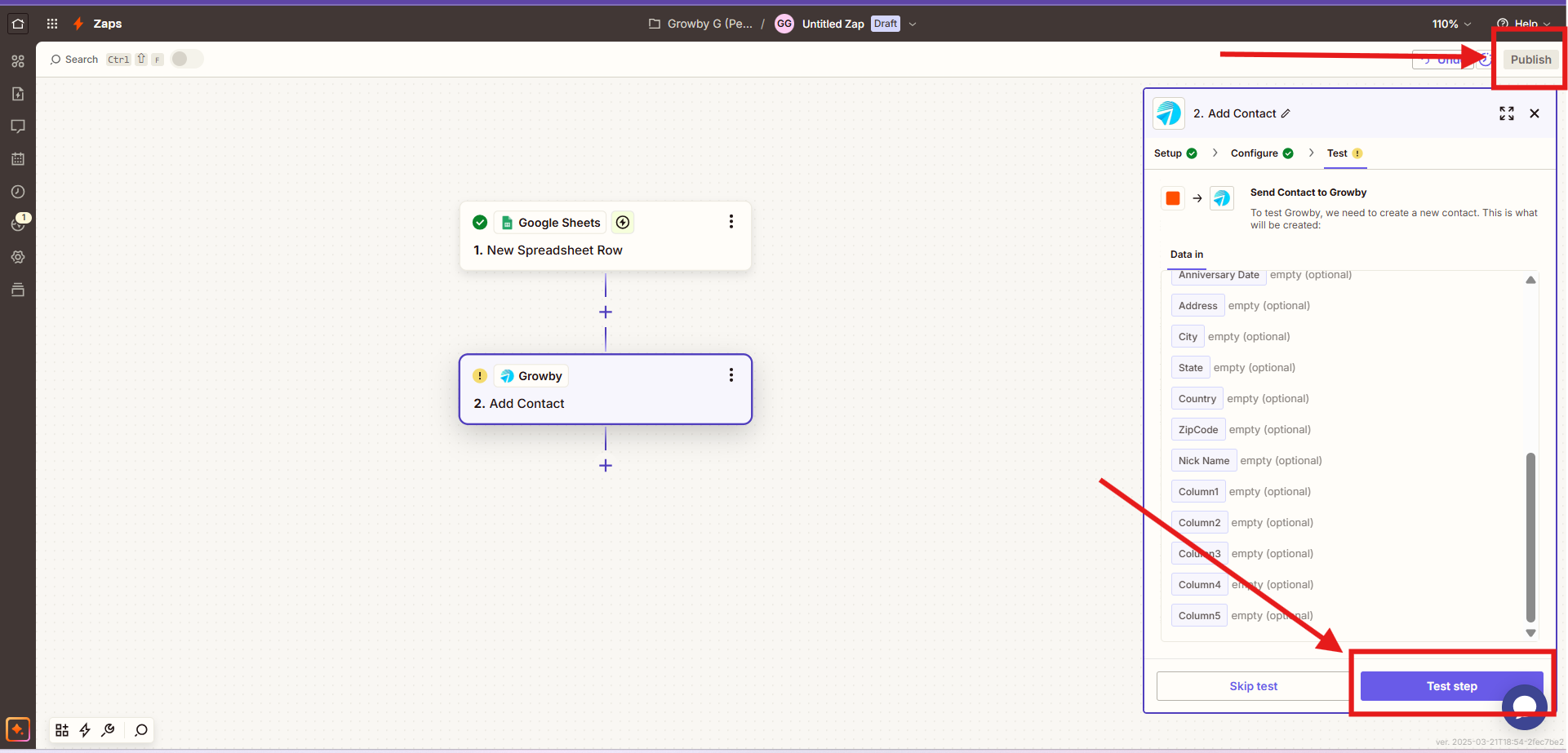Screen dimensions: 1568x753
Task: Click the State field label
Action: click(1190, 368)
